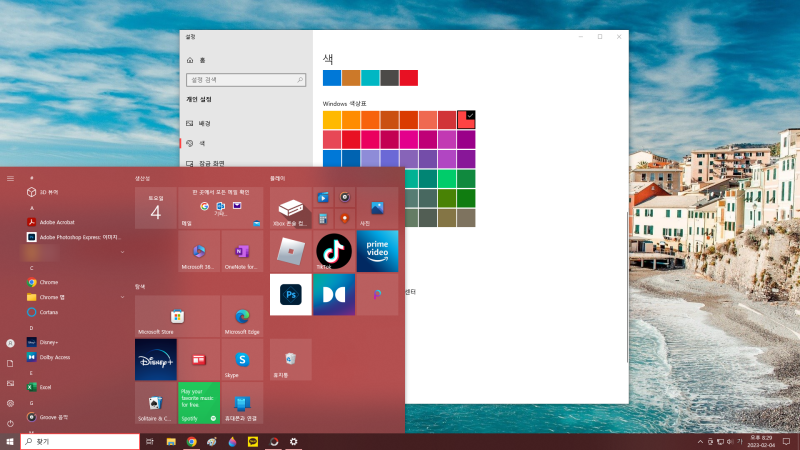Open KakaoTalk yellow icon on taskbar
The width and height of the screenshot is (800, 450).
[253, 441]
